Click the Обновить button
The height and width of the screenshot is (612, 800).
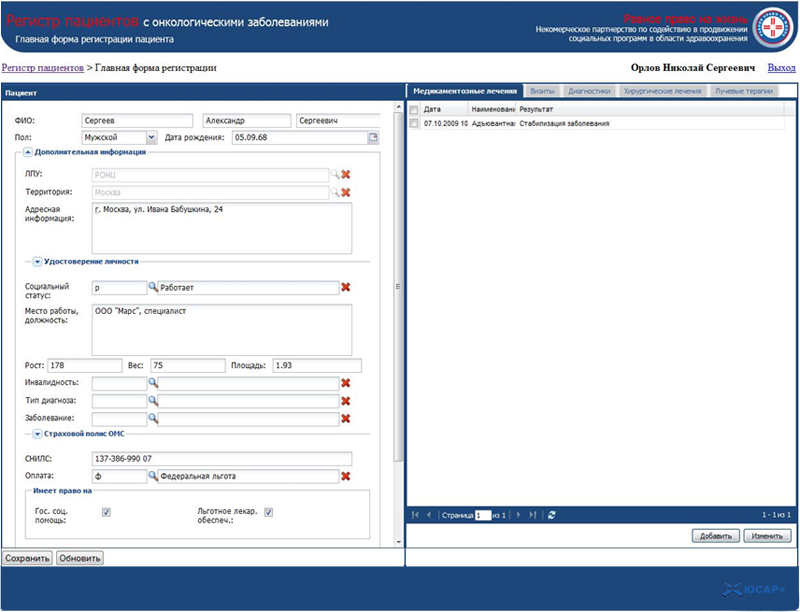click(x=80, y=558)
